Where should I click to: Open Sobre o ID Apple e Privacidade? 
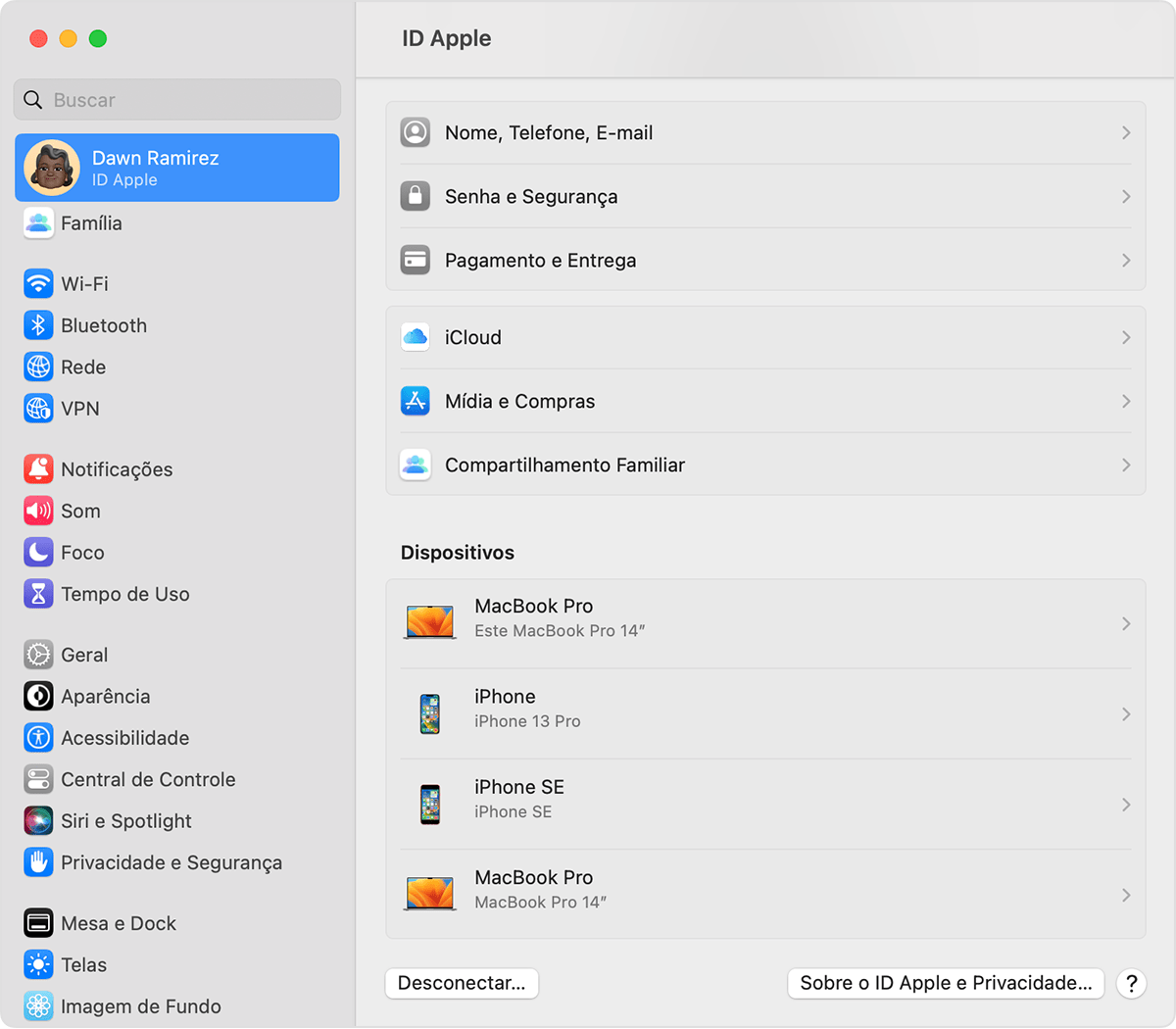click(946, 983)
